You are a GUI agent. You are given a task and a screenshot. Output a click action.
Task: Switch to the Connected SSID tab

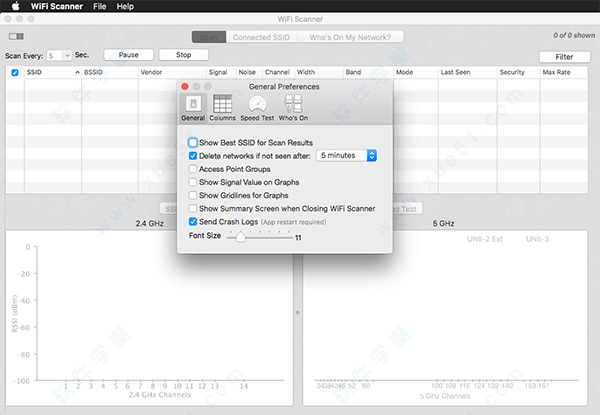click(261, 37)
